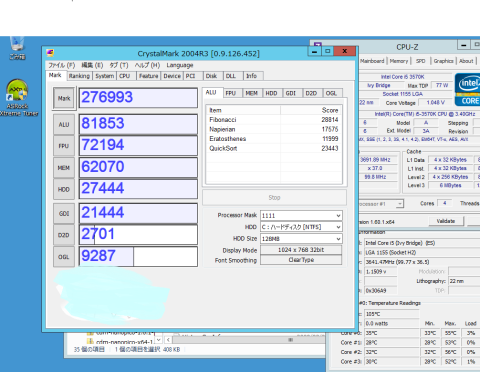This screenshot has height=372, width=480.
Task: Click the Validate button in CPU-Z
Action: coord(446,221)
